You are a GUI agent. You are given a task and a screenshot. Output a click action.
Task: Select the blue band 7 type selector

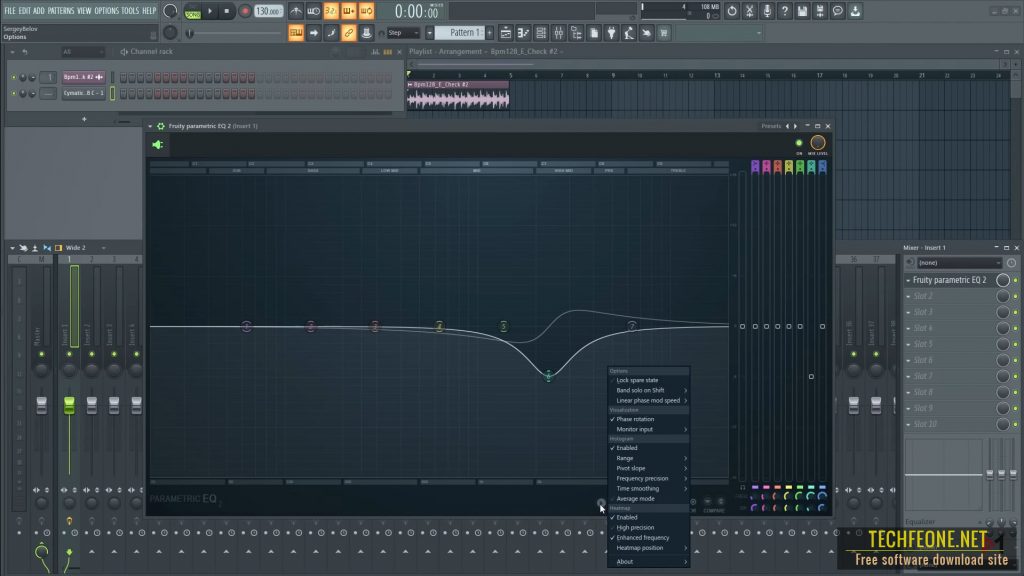822,167
